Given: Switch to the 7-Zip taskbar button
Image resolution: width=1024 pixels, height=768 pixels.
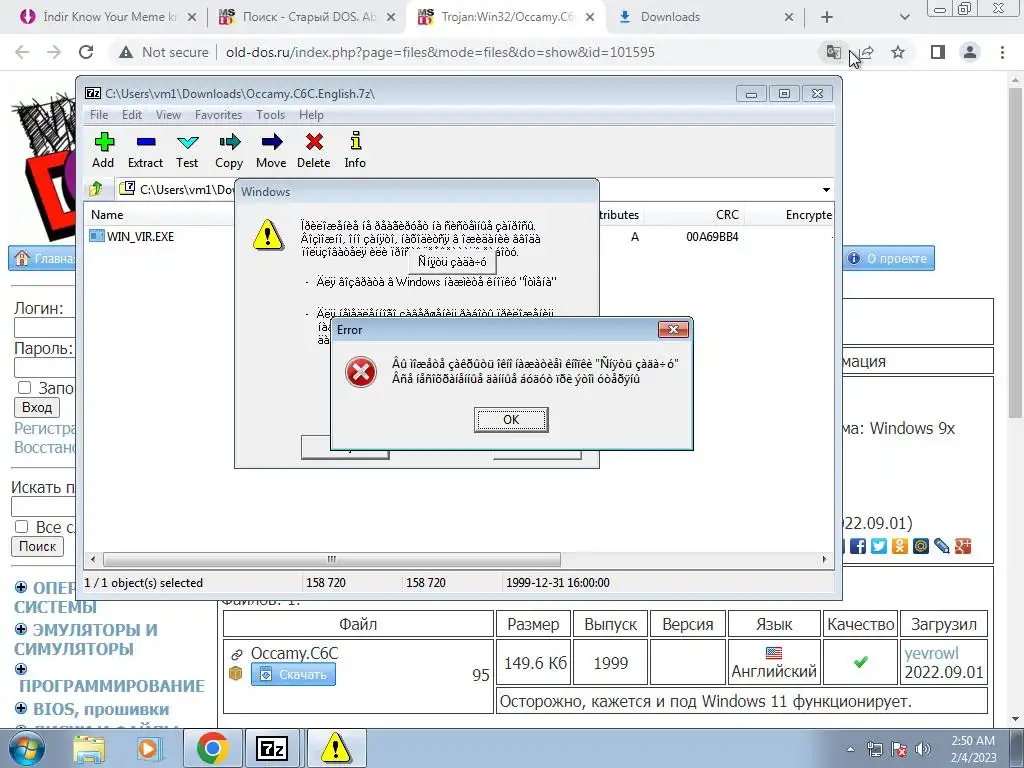Looking at the screenshot, I should [272, 748].
